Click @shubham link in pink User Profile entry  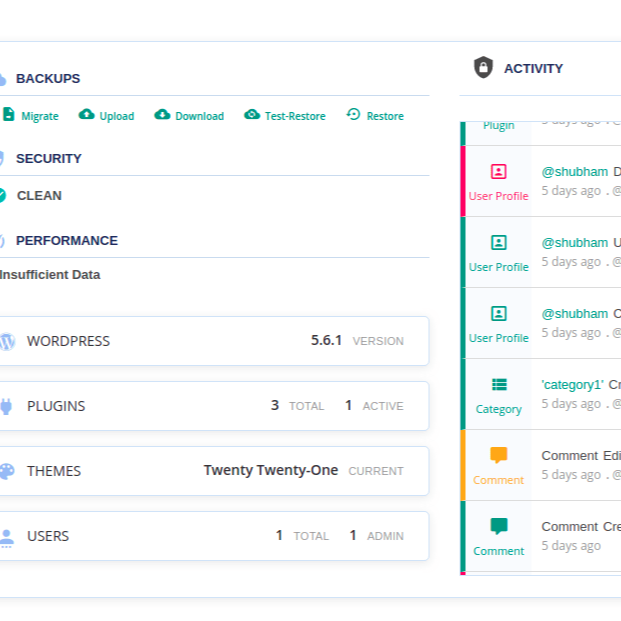(x=575, y=171)
